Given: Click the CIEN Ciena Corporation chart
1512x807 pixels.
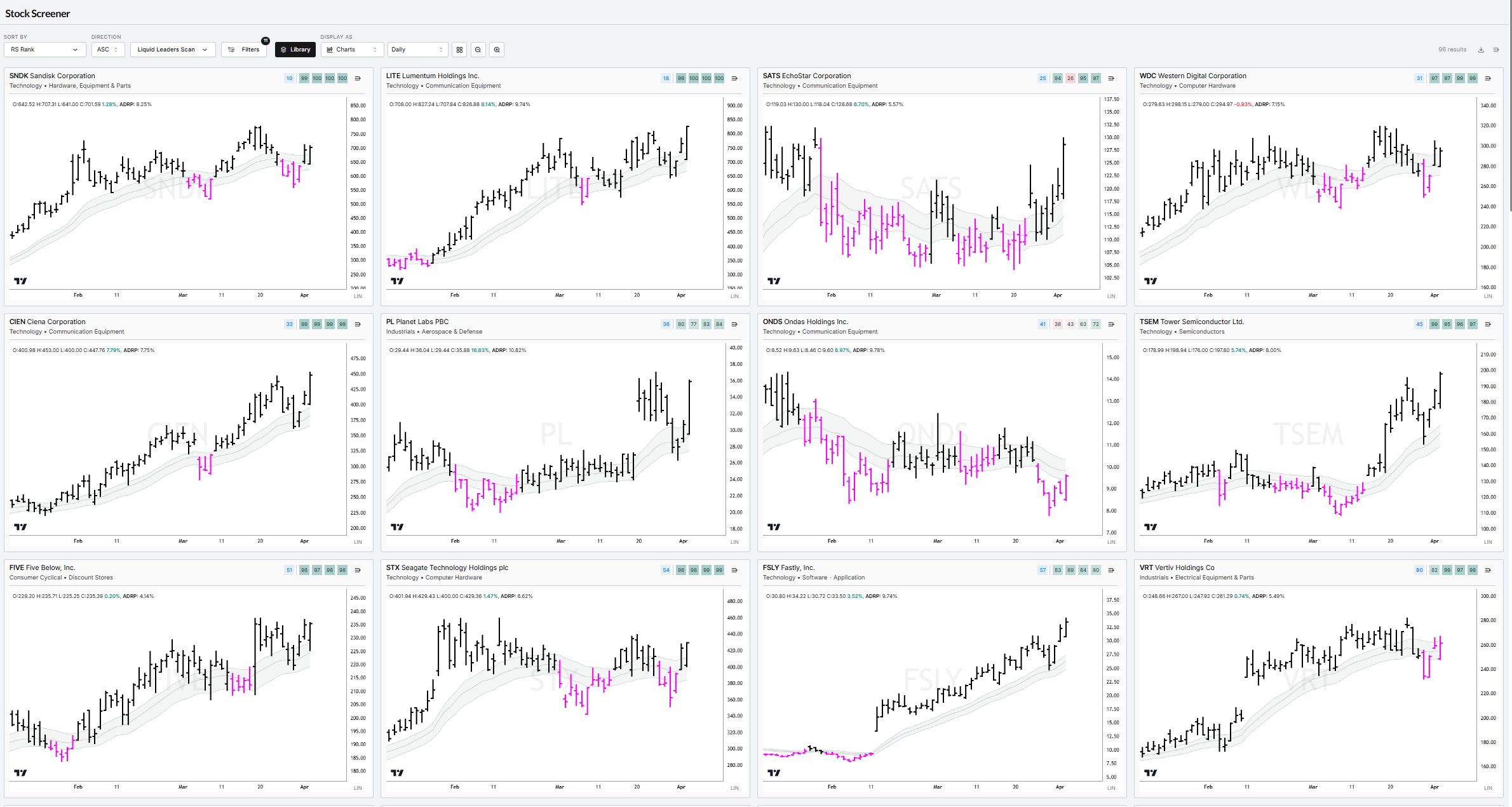Looking at the screenshot, I should pos(178,438).
